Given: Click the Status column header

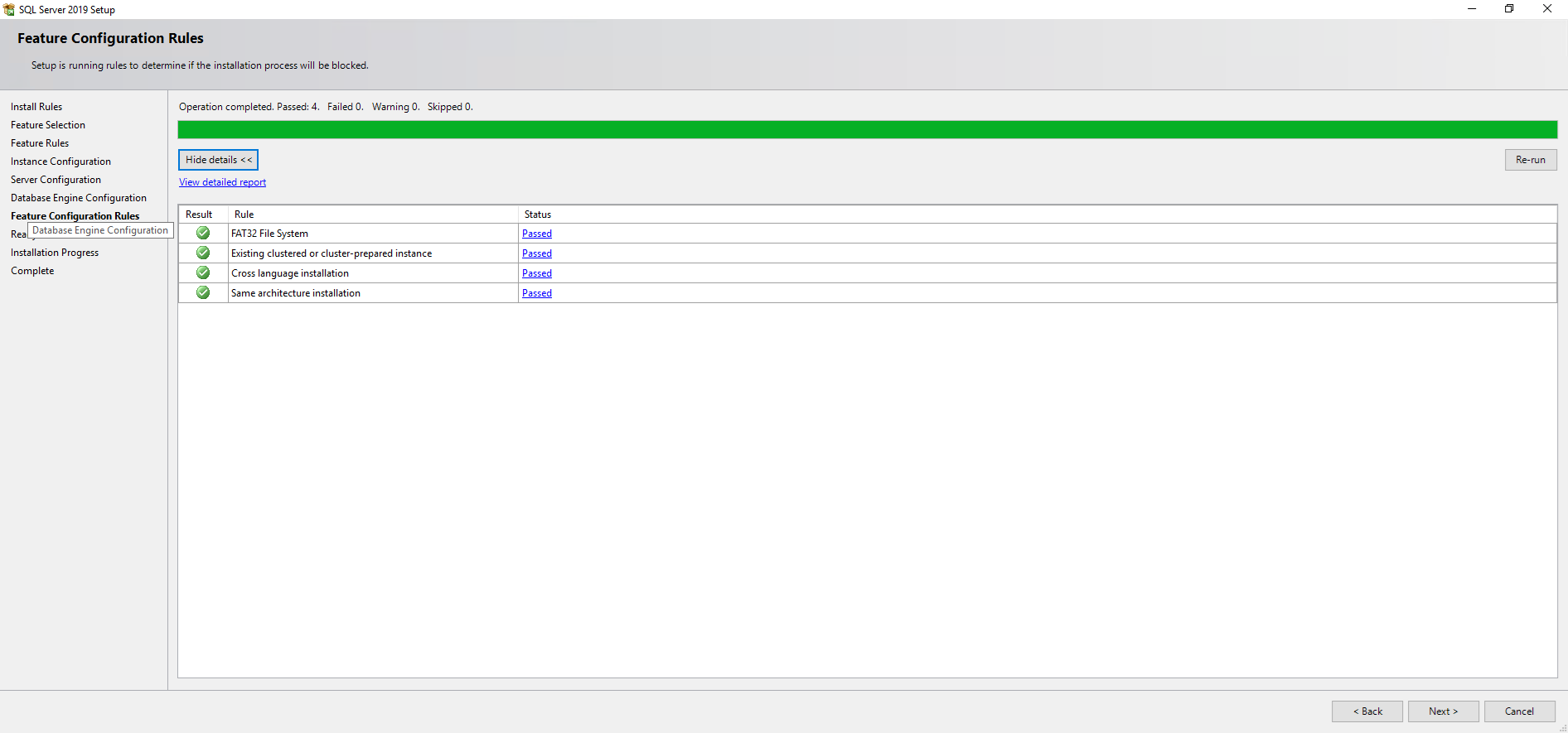Looking at the screenshot, I should click(x=538, y=215).
